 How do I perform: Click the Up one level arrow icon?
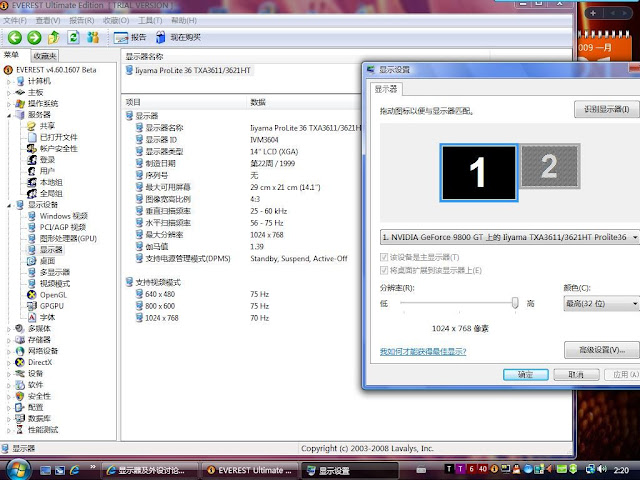point(54,38)
